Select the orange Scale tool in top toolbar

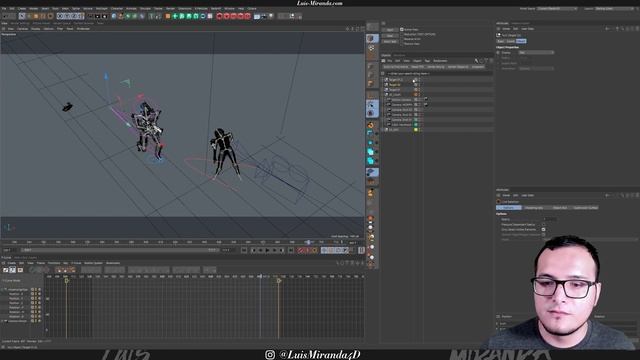(36, 16)
